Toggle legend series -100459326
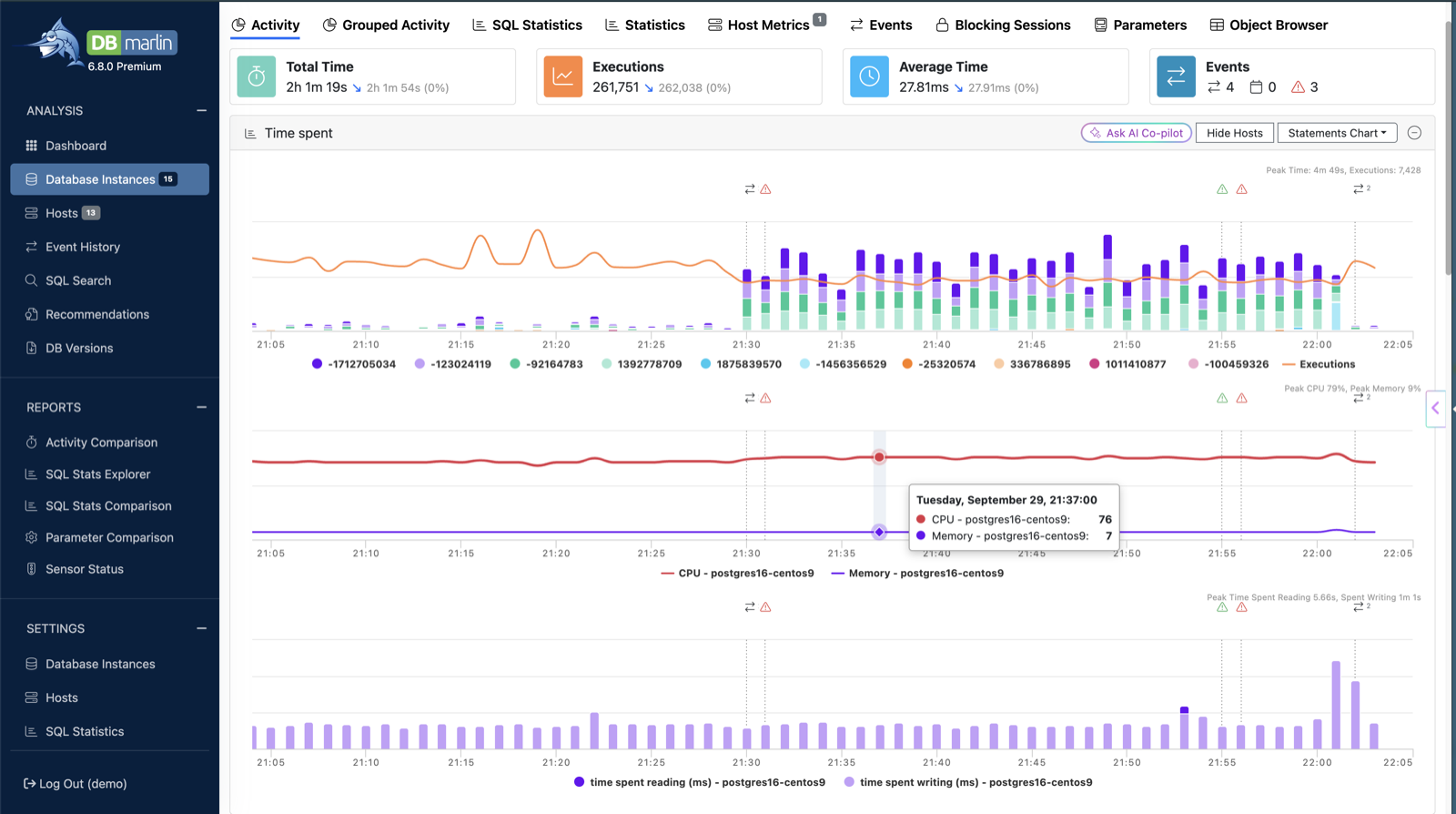The width and height of the screenshot is (1456, 814). [x=1228, y=364]
